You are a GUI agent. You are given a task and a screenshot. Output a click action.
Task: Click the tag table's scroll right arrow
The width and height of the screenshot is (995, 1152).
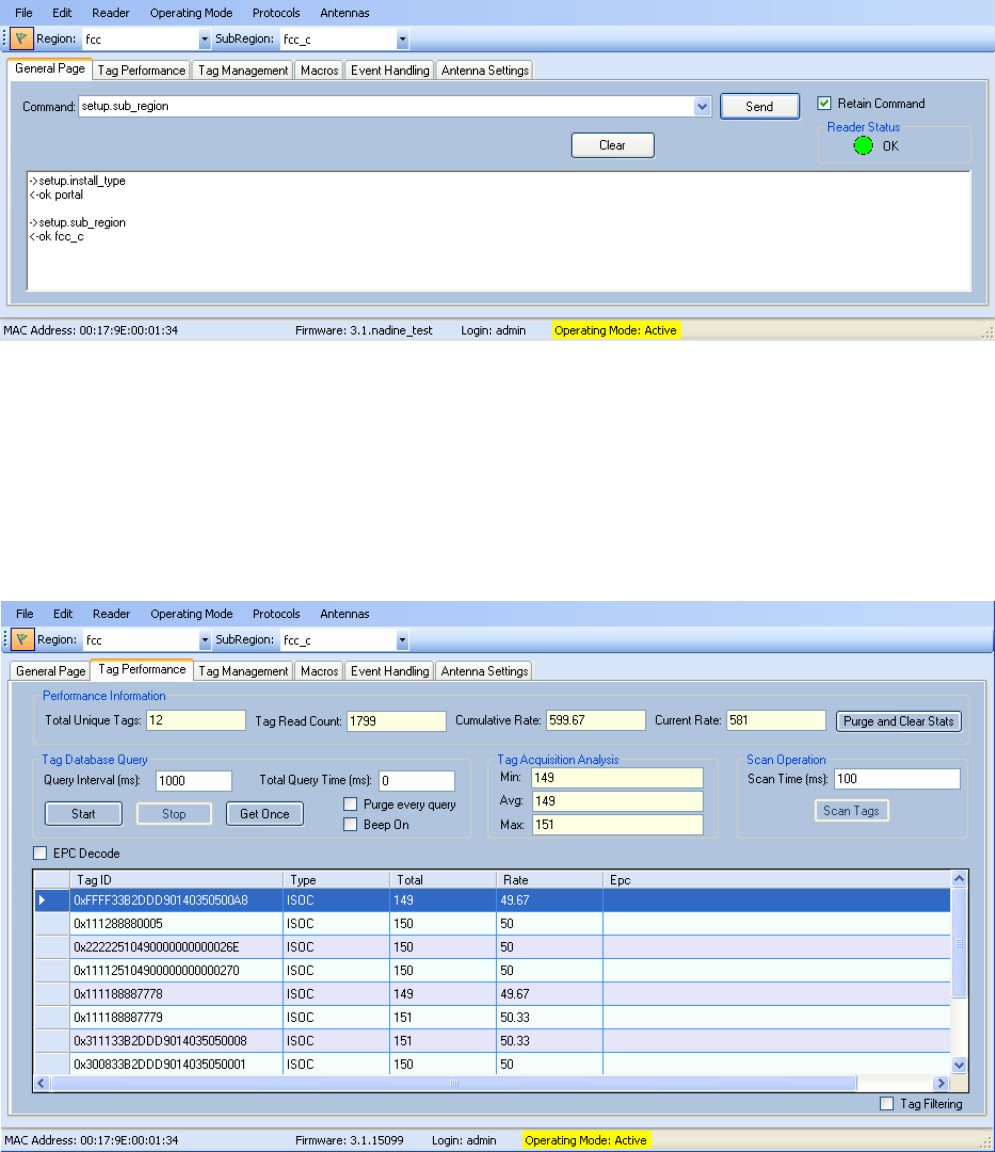pyautogui.click(x=940, y=1083)
